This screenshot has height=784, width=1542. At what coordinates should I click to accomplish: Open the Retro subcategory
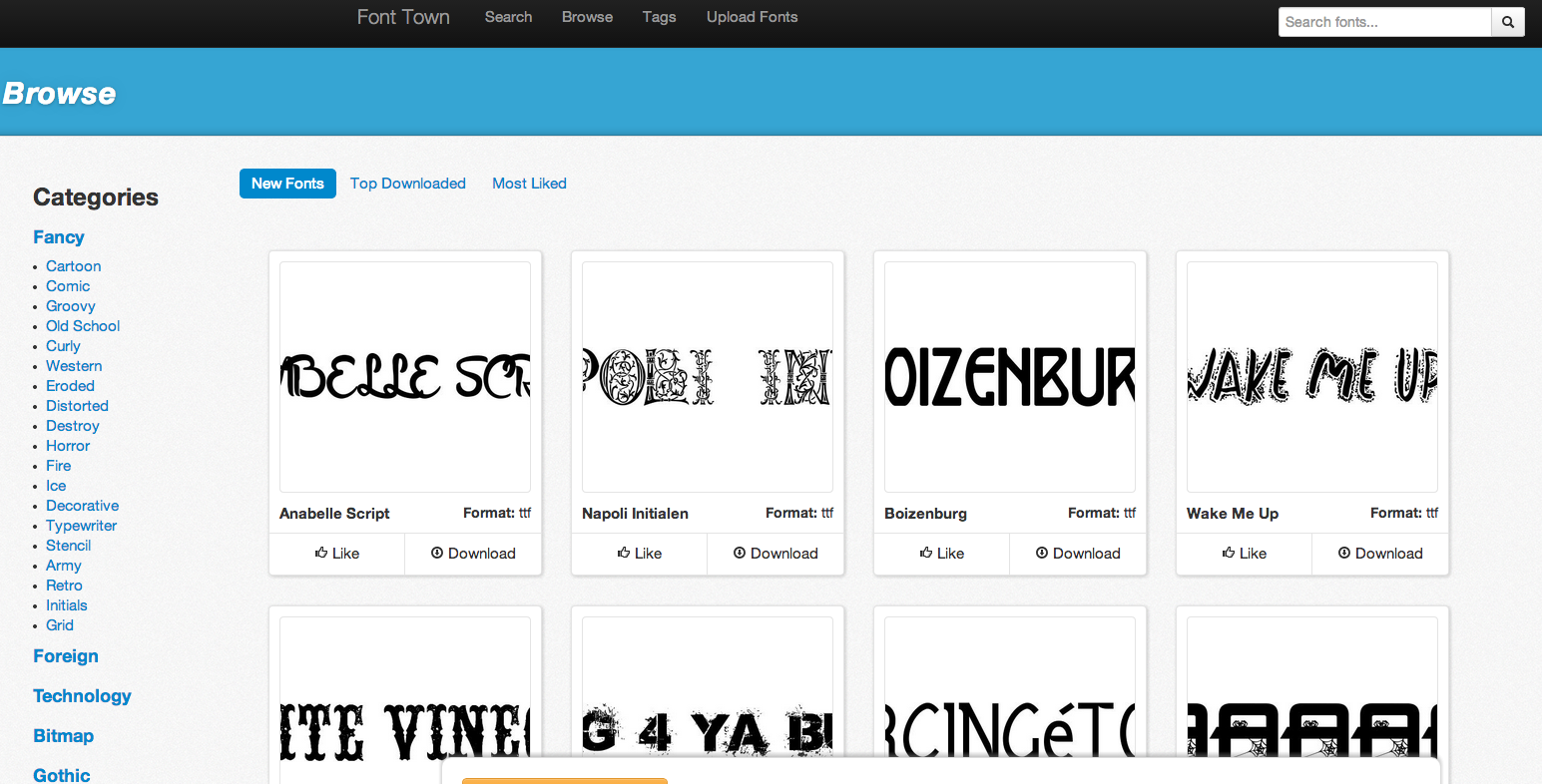pos(64,586)
